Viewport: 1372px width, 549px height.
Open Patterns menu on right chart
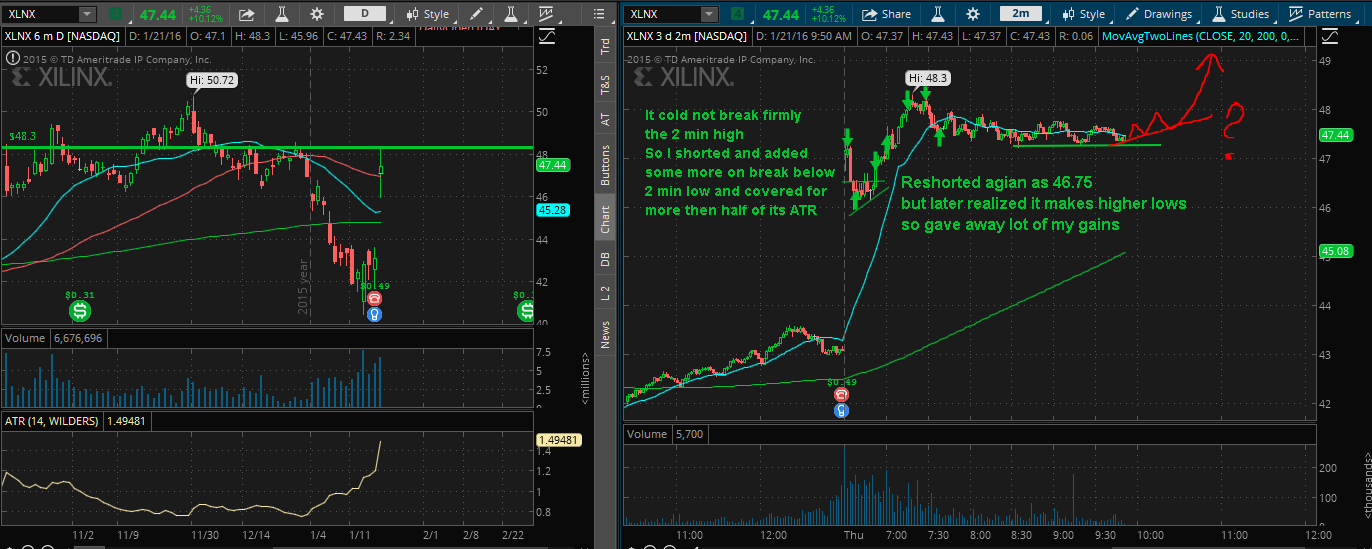tap(1320, 14)
